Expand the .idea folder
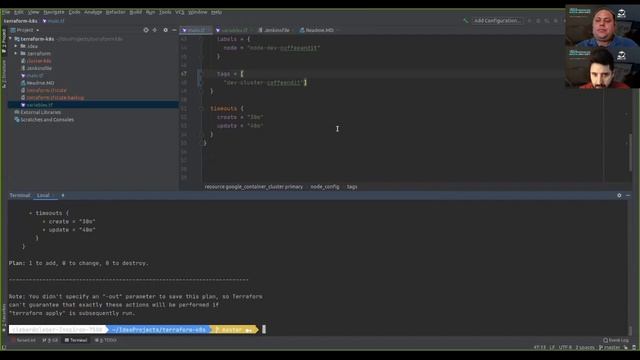The width and height of the screenshot is (640, 360). [16, 46]
